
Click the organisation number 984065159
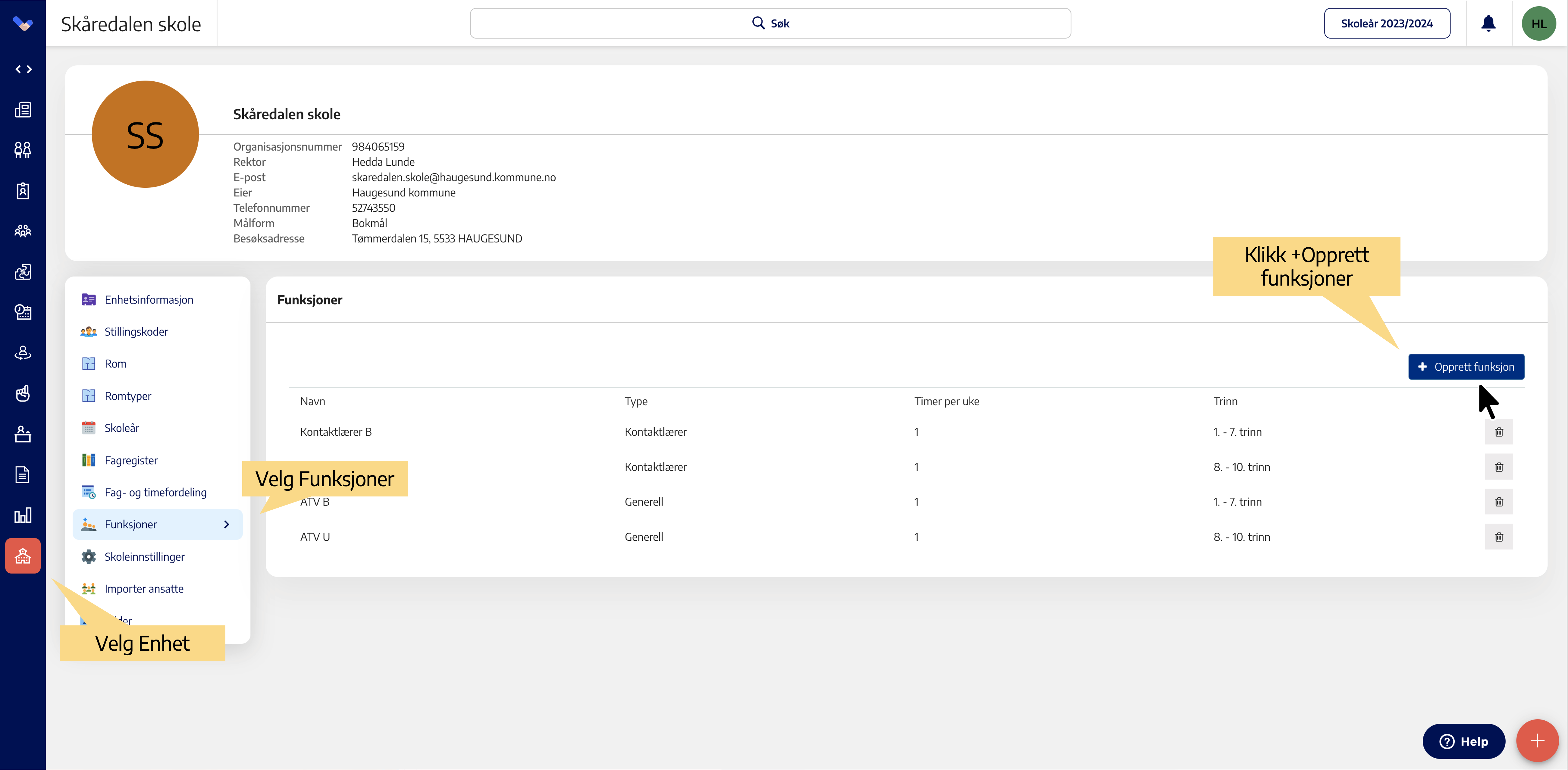[x=378, y=147]
